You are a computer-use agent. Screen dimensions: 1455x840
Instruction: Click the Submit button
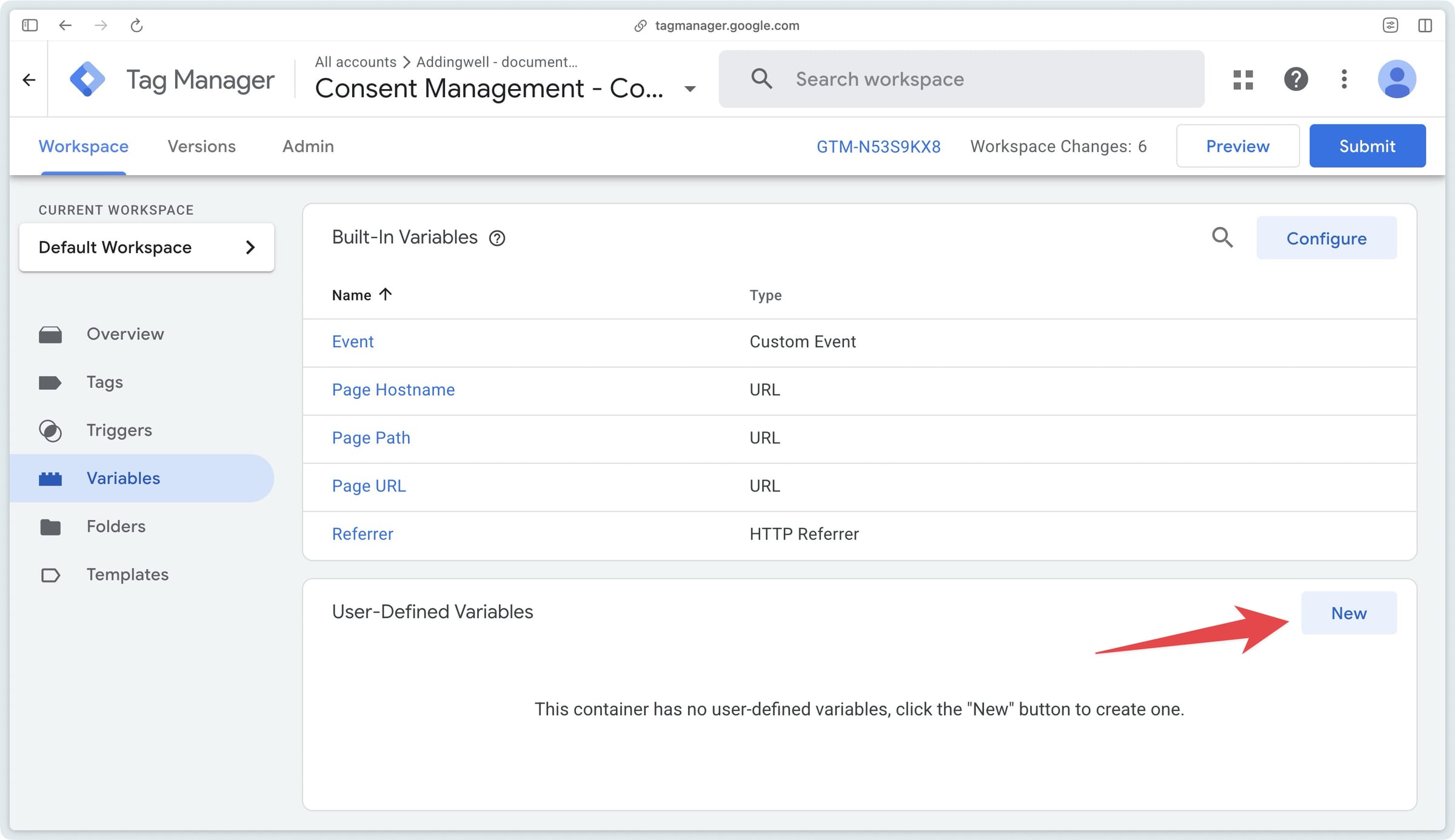pyautogui.click(x=1367, y=146)
